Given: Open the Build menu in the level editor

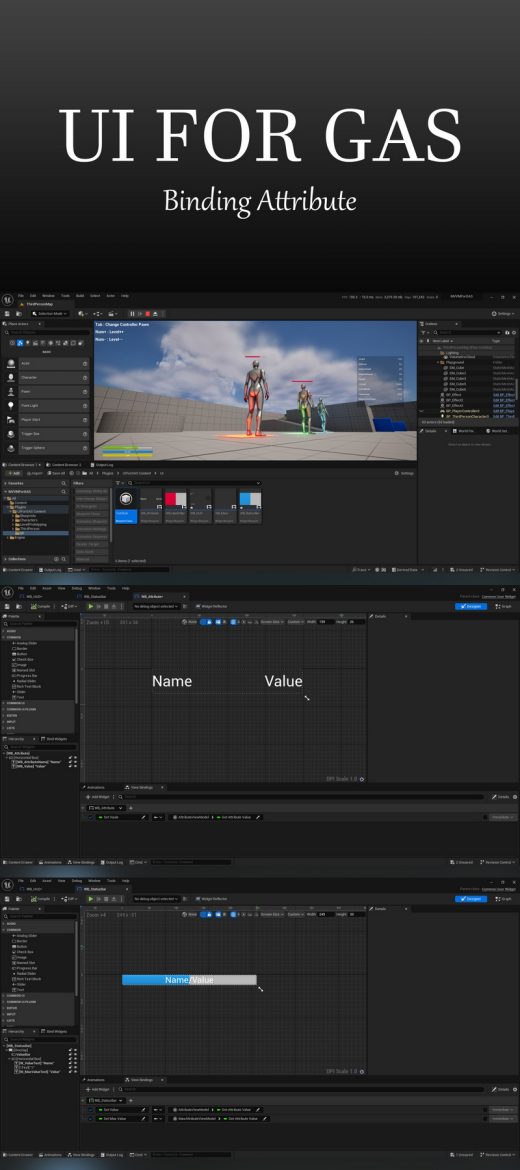Looking at the screenshot, I should point(81,295).
